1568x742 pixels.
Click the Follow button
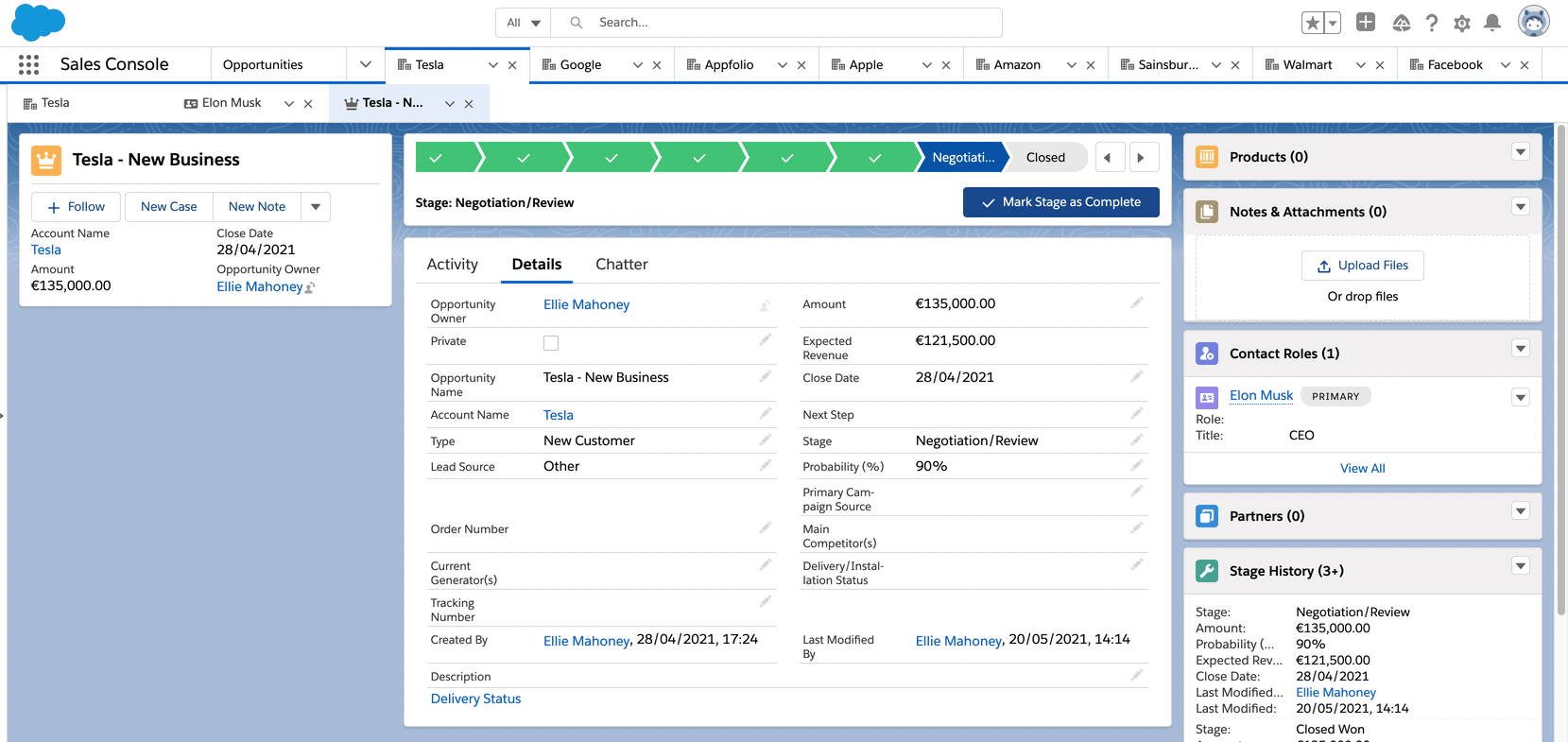coord(76,207)
